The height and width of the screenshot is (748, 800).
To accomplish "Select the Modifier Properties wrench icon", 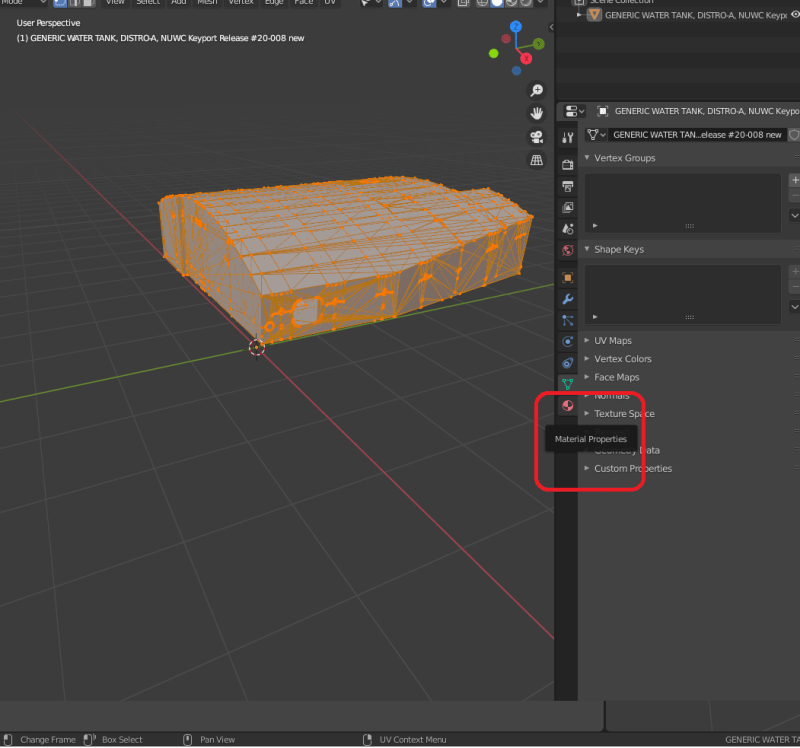I will (x=567, y=300).
